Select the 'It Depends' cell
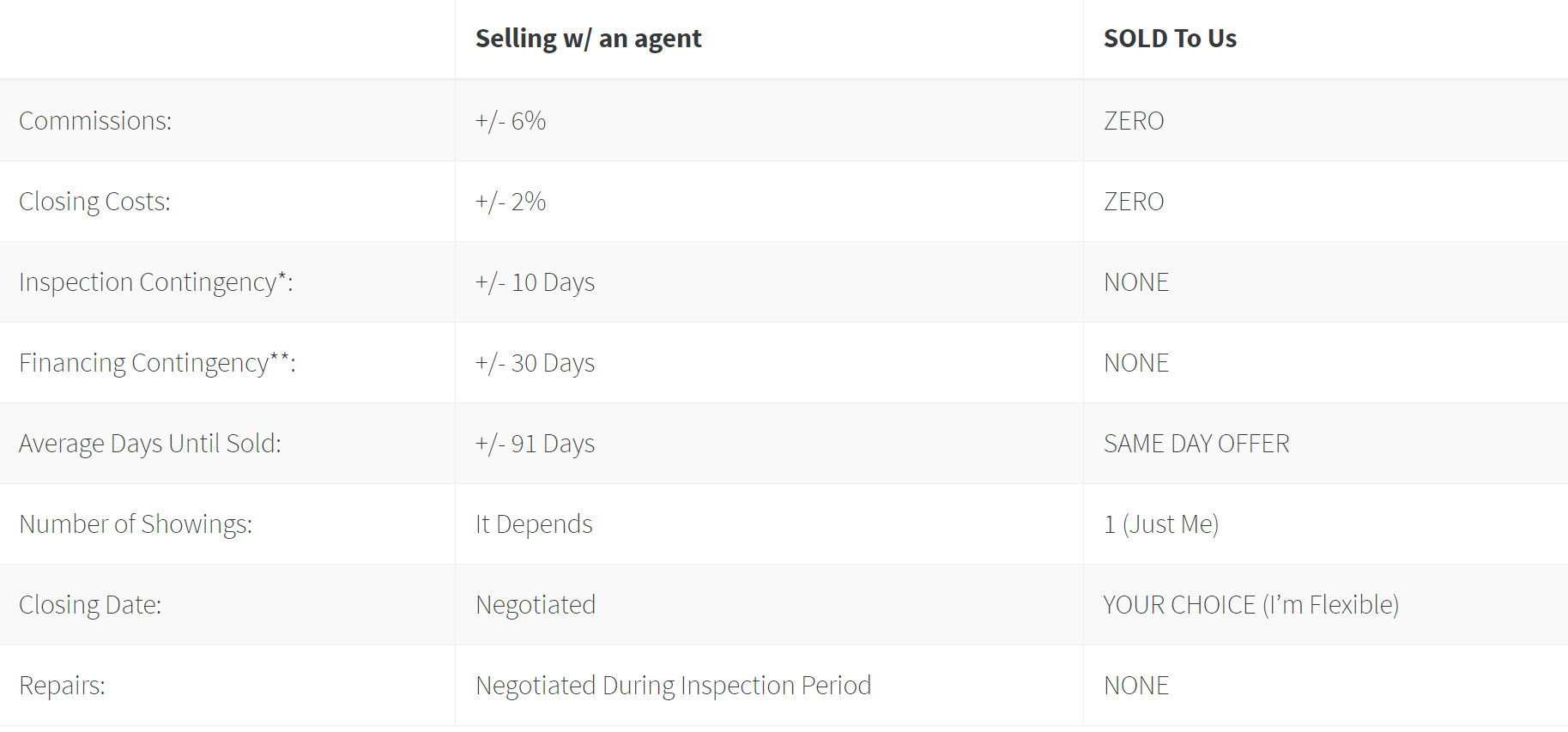 point(534,524)
